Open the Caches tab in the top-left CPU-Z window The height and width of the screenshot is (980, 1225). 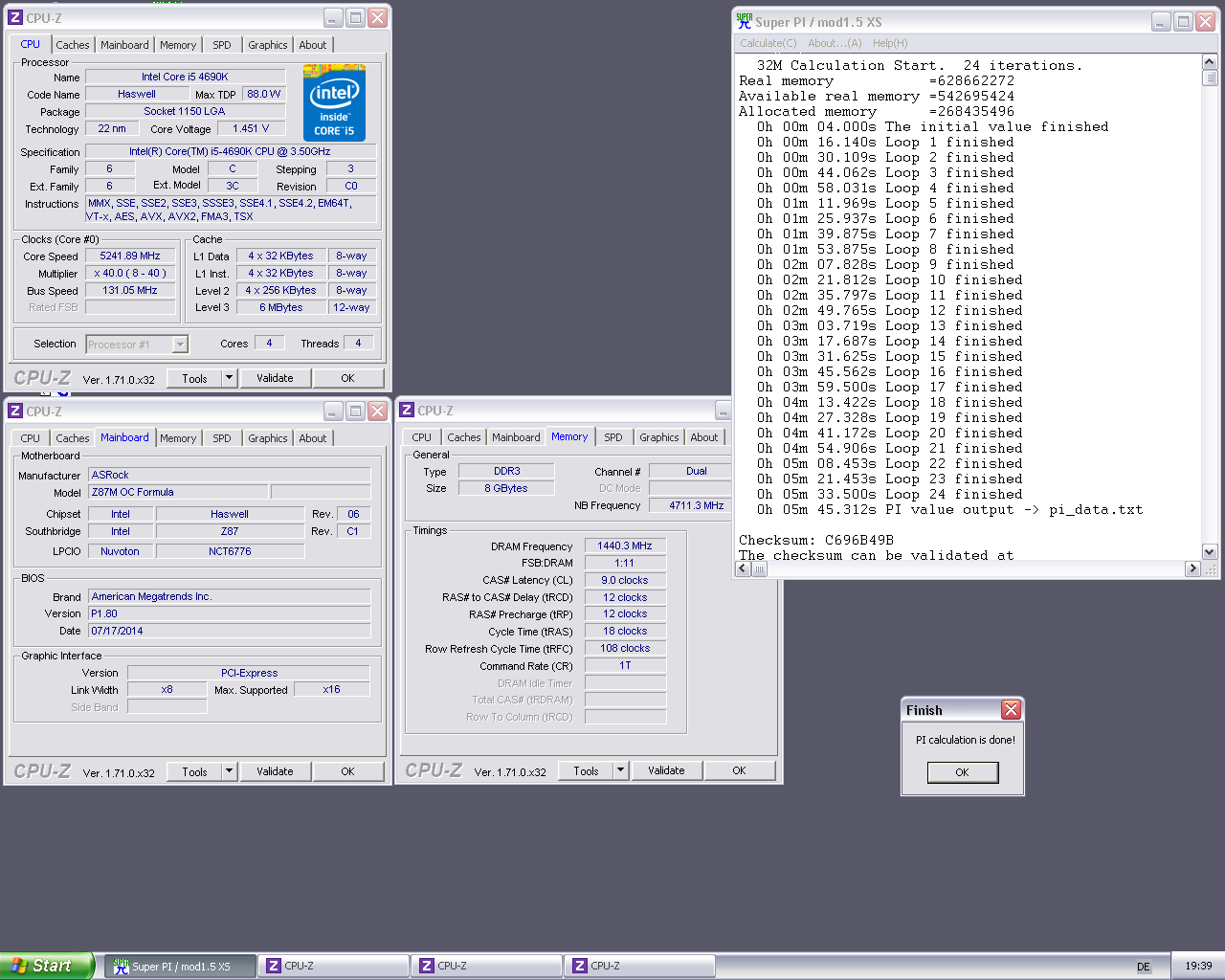point(72,45)
